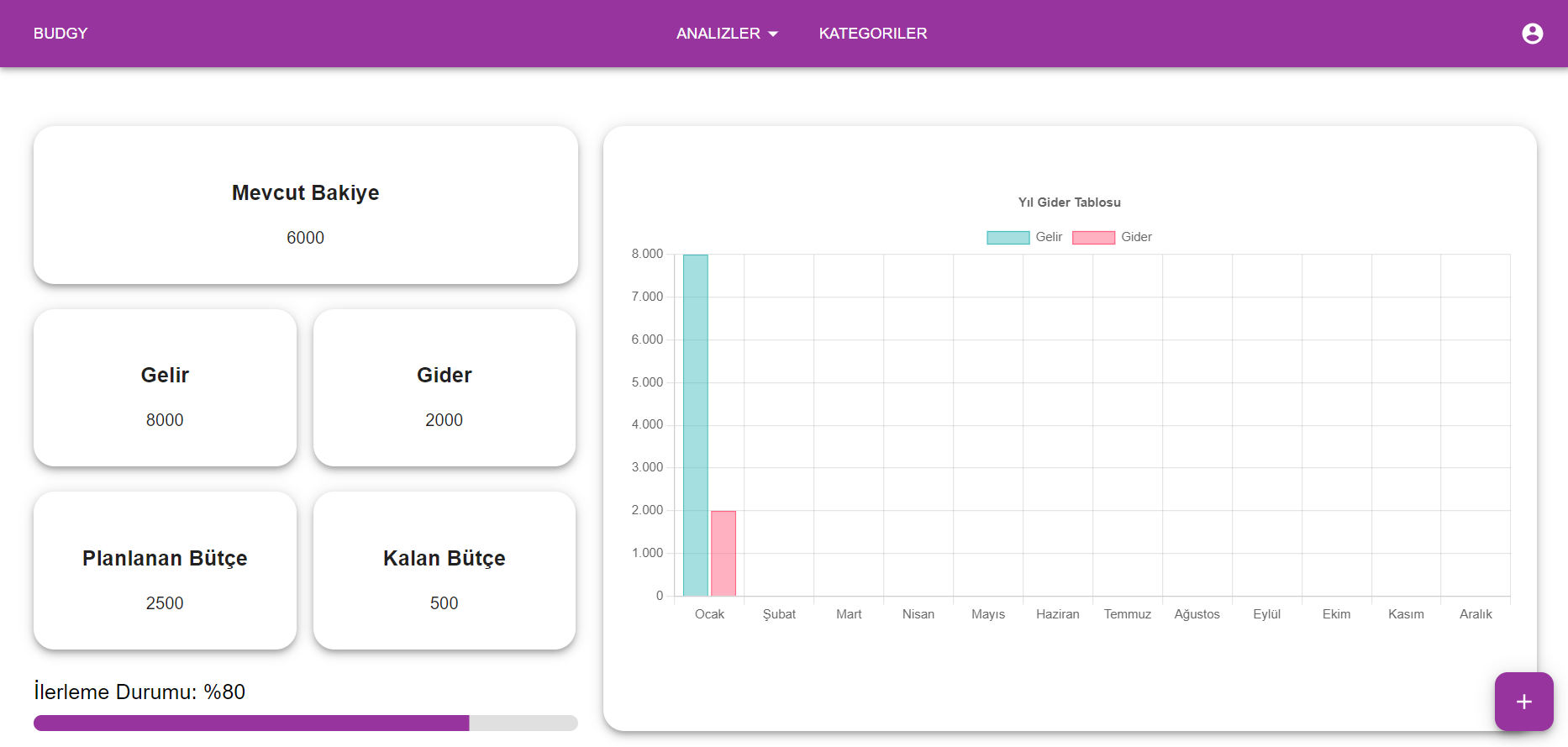The height and width of the screenshot is (747, 1568).
Task: Open the user account profile icon
Action: click(1532, 34)
